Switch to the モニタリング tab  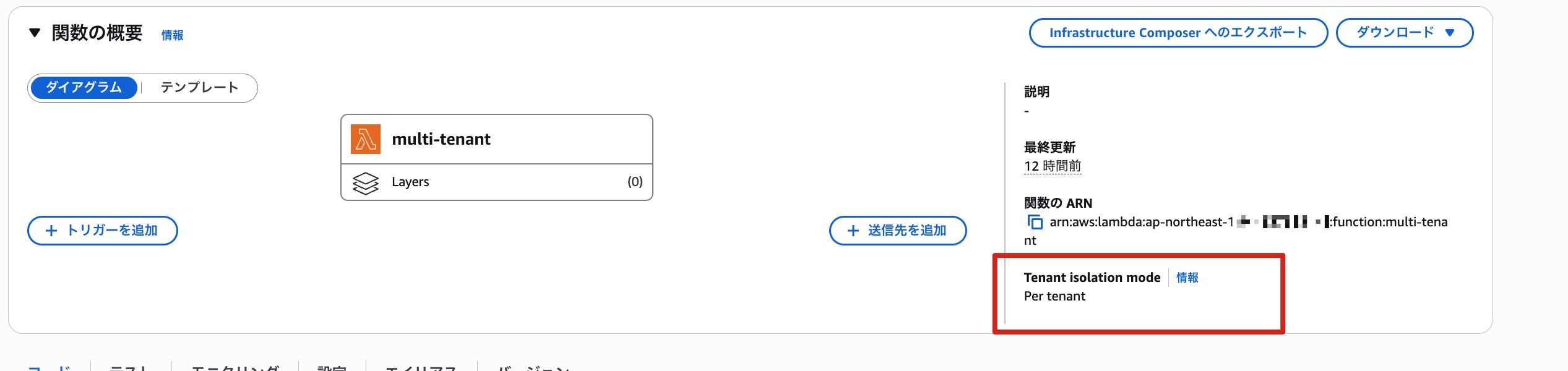click(235, 367)
